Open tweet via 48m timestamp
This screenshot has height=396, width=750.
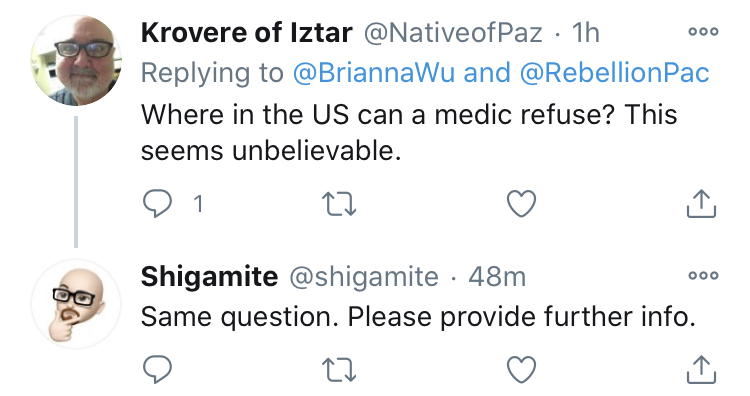[x=497, y=276]
